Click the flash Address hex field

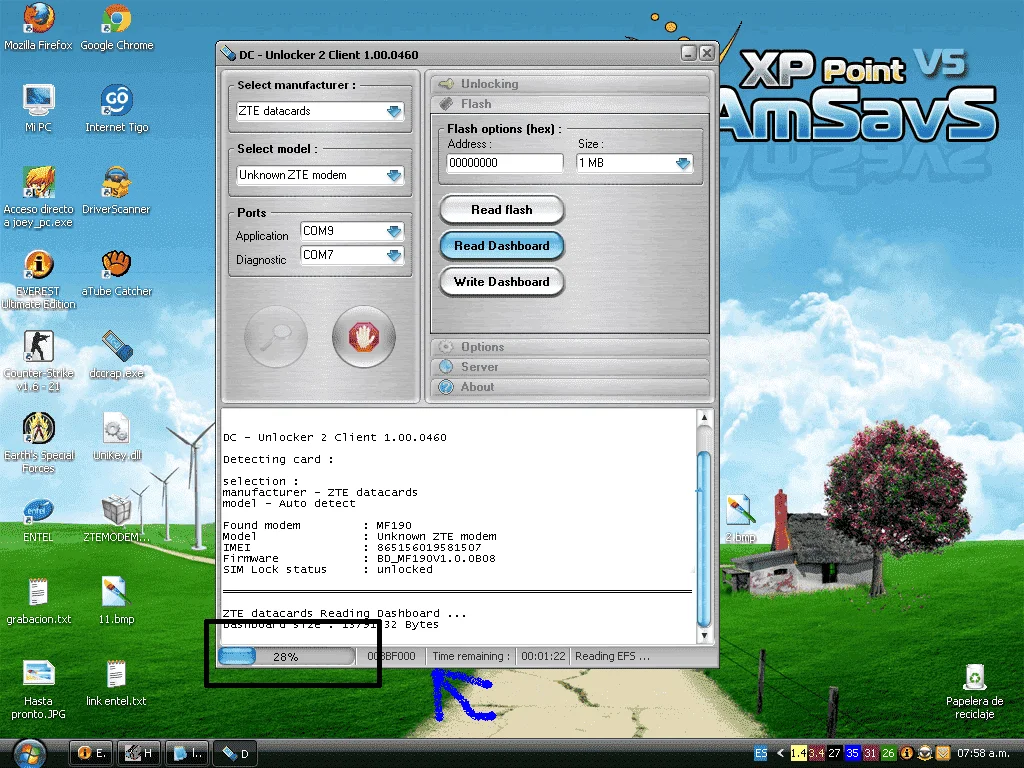[x=505, y=163]
